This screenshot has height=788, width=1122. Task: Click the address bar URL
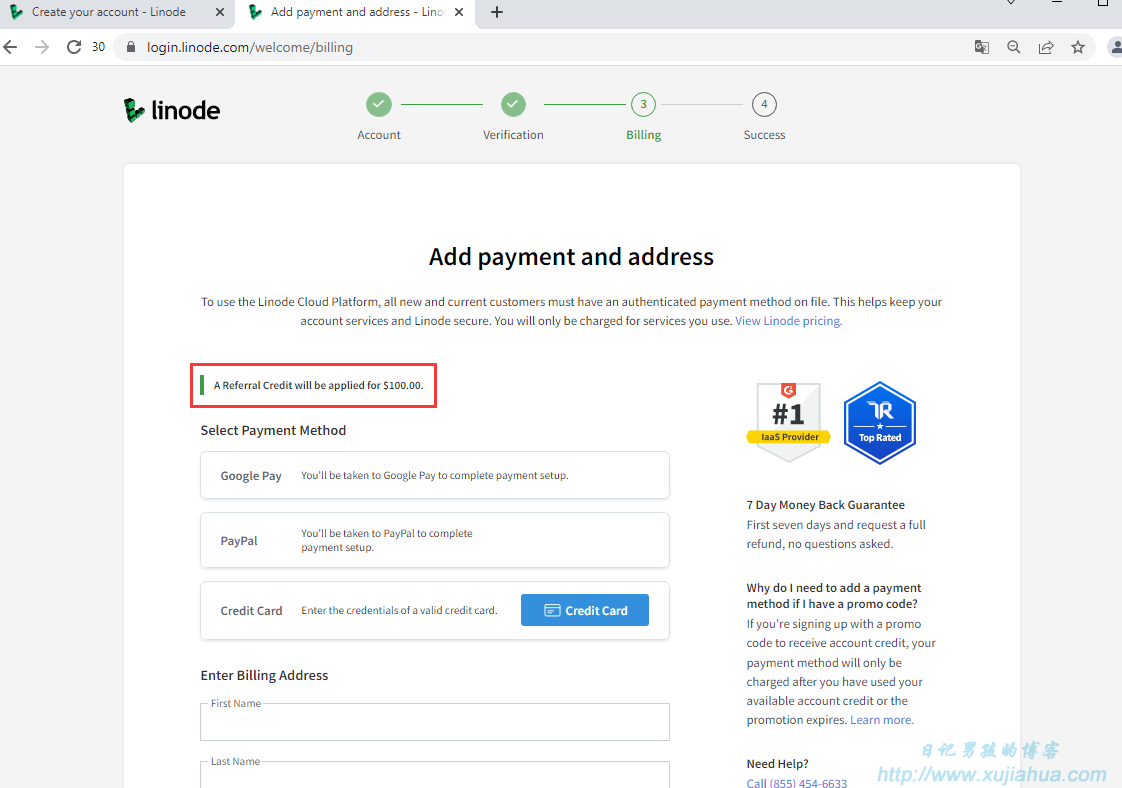(250, 47)
